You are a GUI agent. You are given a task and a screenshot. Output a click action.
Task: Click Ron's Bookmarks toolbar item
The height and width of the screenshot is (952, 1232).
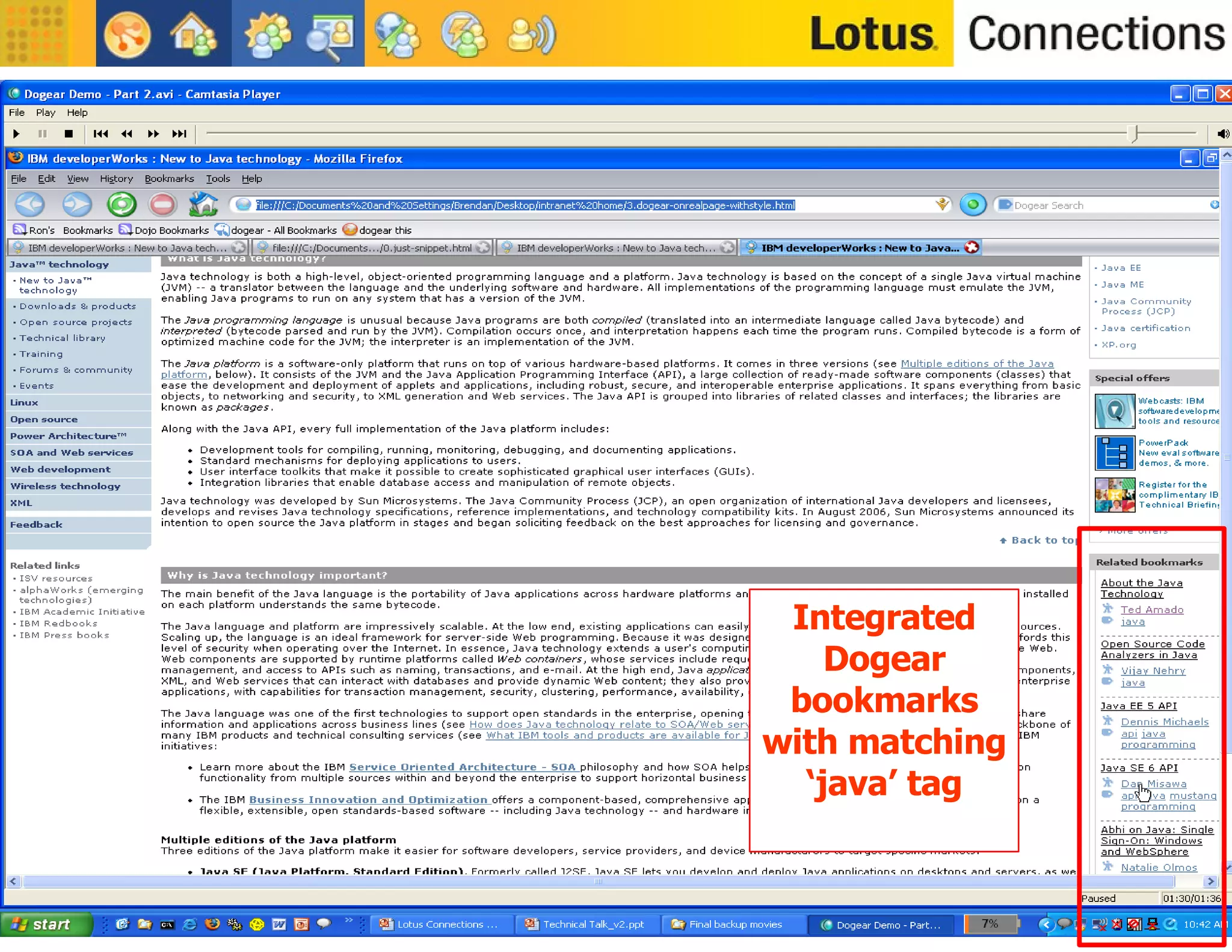pyautogui.click(x=63, y=230)
